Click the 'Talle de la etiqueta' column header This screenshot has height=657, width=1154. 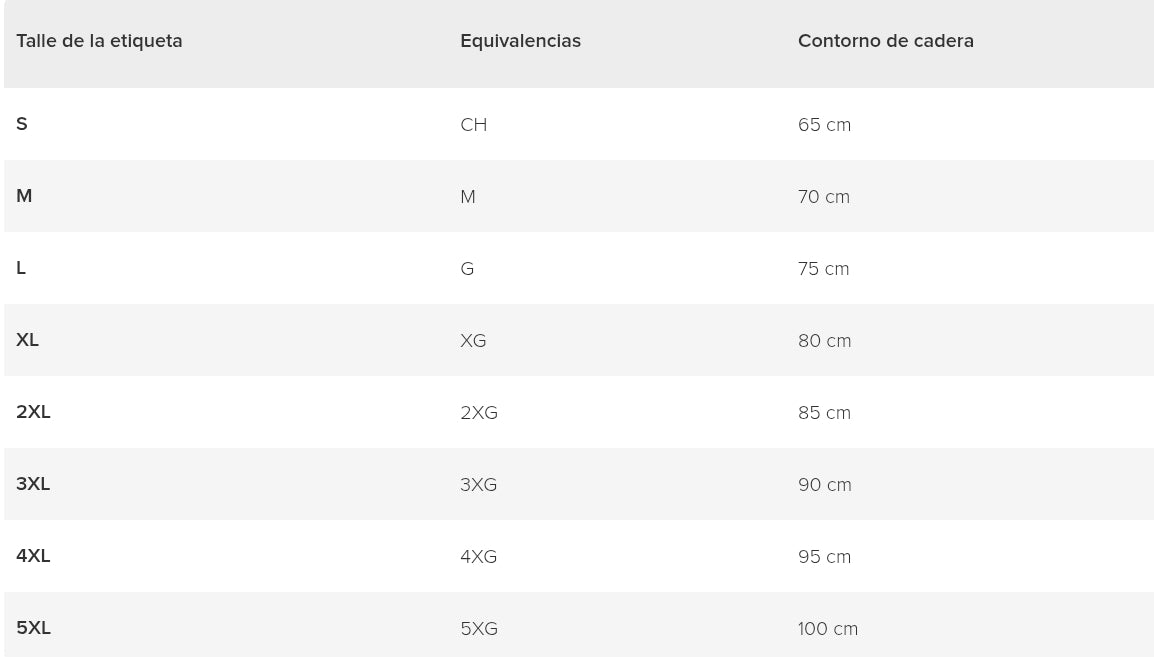[x=99, y=41]
